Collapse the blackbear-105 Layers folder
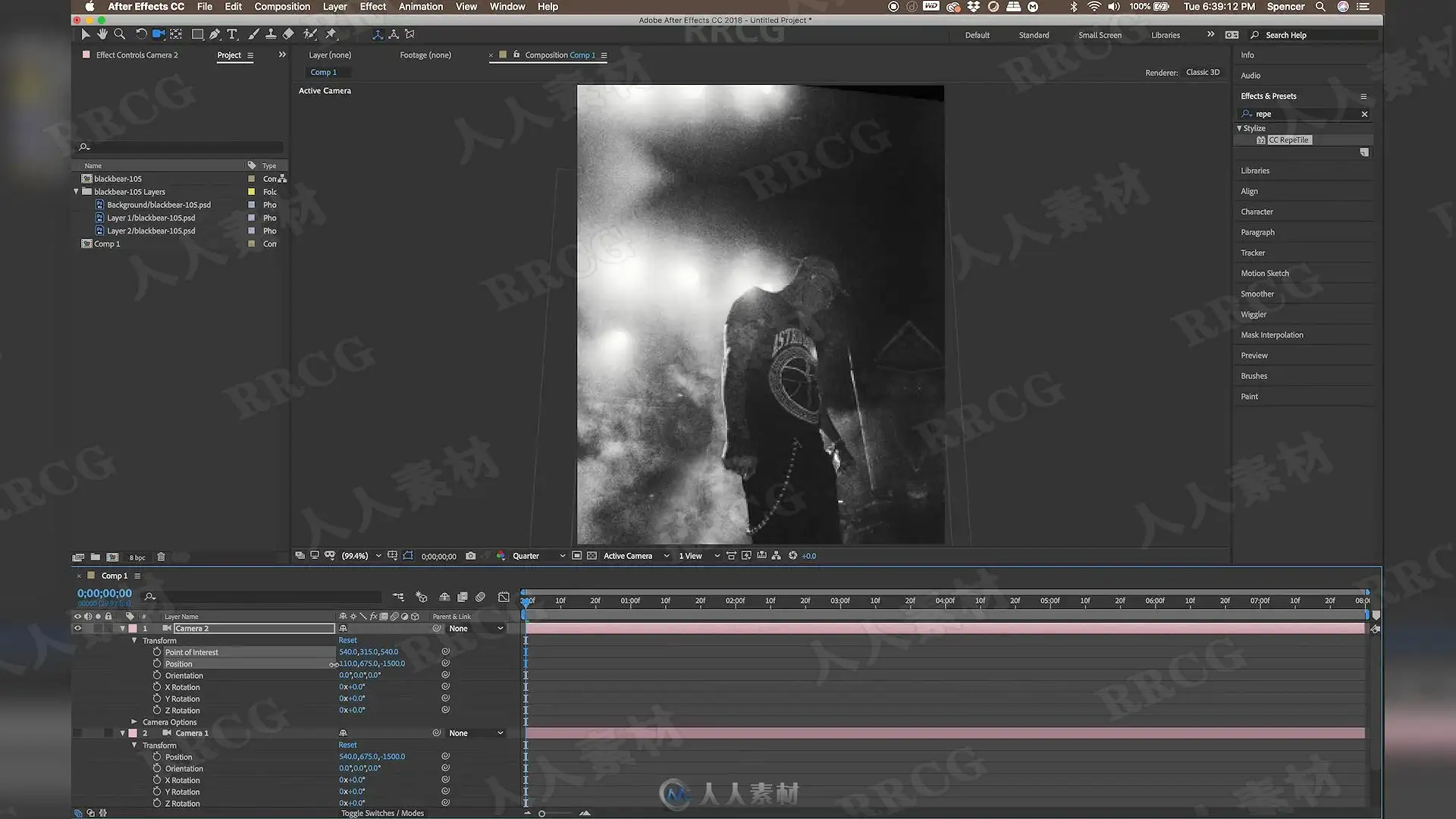The width and height of the screenshot is (1456, 819). 77,192
